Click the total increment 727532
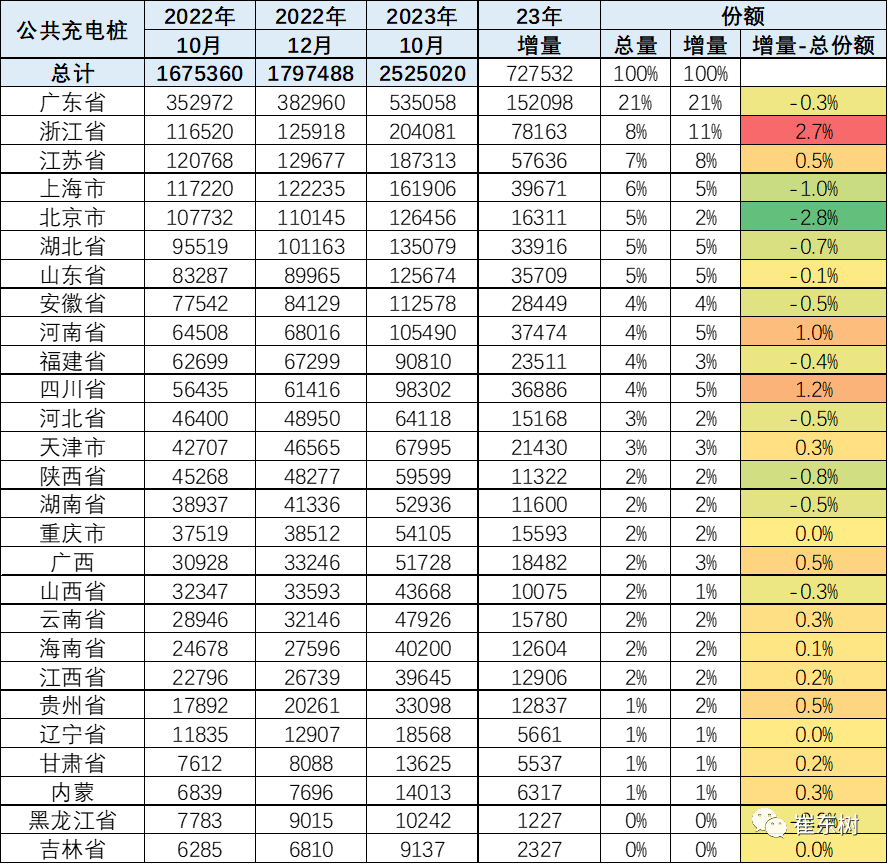The width and height of the screenshot is (888, 864). pos(539,74)
